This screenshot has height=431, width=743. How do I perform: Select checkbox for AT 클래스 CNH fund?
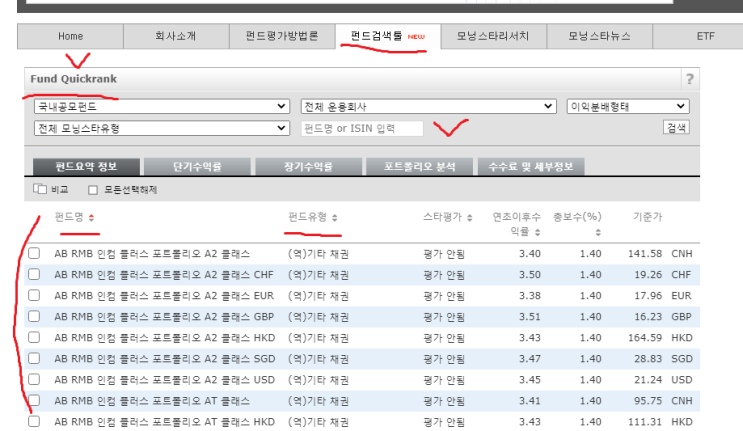tap(34, 400)
